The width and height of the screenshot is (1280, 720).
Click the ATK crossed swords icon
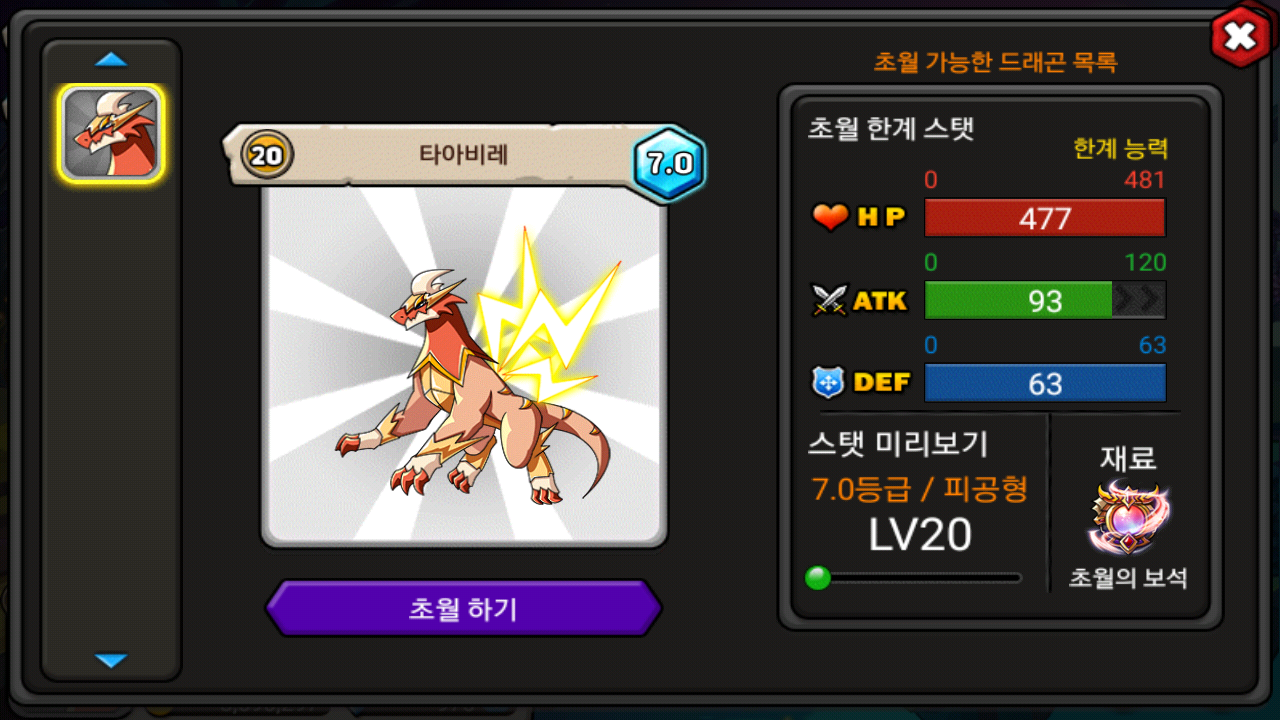tap(830, 300)
